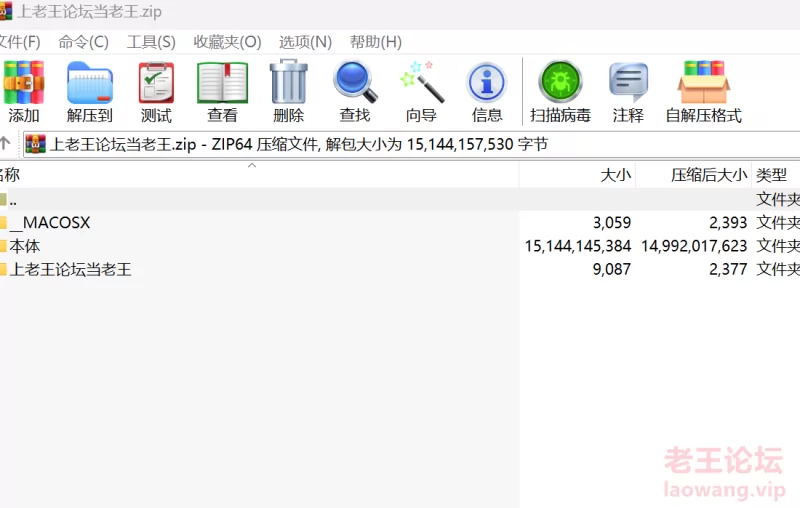Click the archive icon in address bar
Viewport: 800px width, 508px height.
[35, 144]
